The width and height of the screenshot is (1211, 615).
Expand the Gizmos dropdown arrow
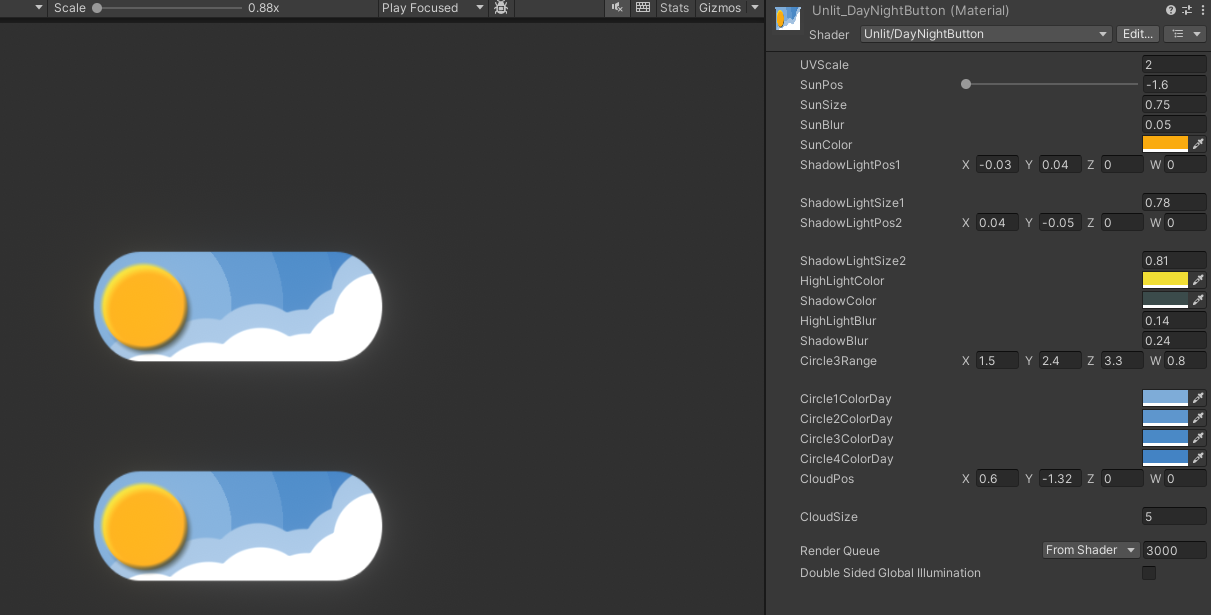click(x=755, y=8)
